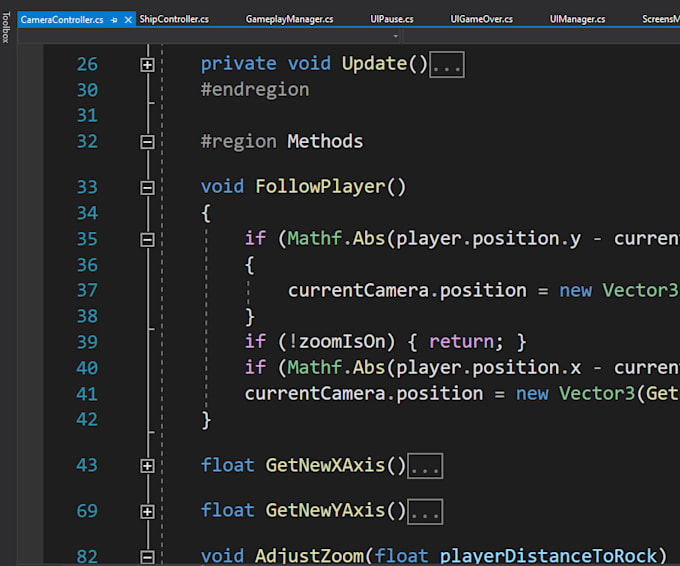Open the Toolbox side panel

click(6, 27)
